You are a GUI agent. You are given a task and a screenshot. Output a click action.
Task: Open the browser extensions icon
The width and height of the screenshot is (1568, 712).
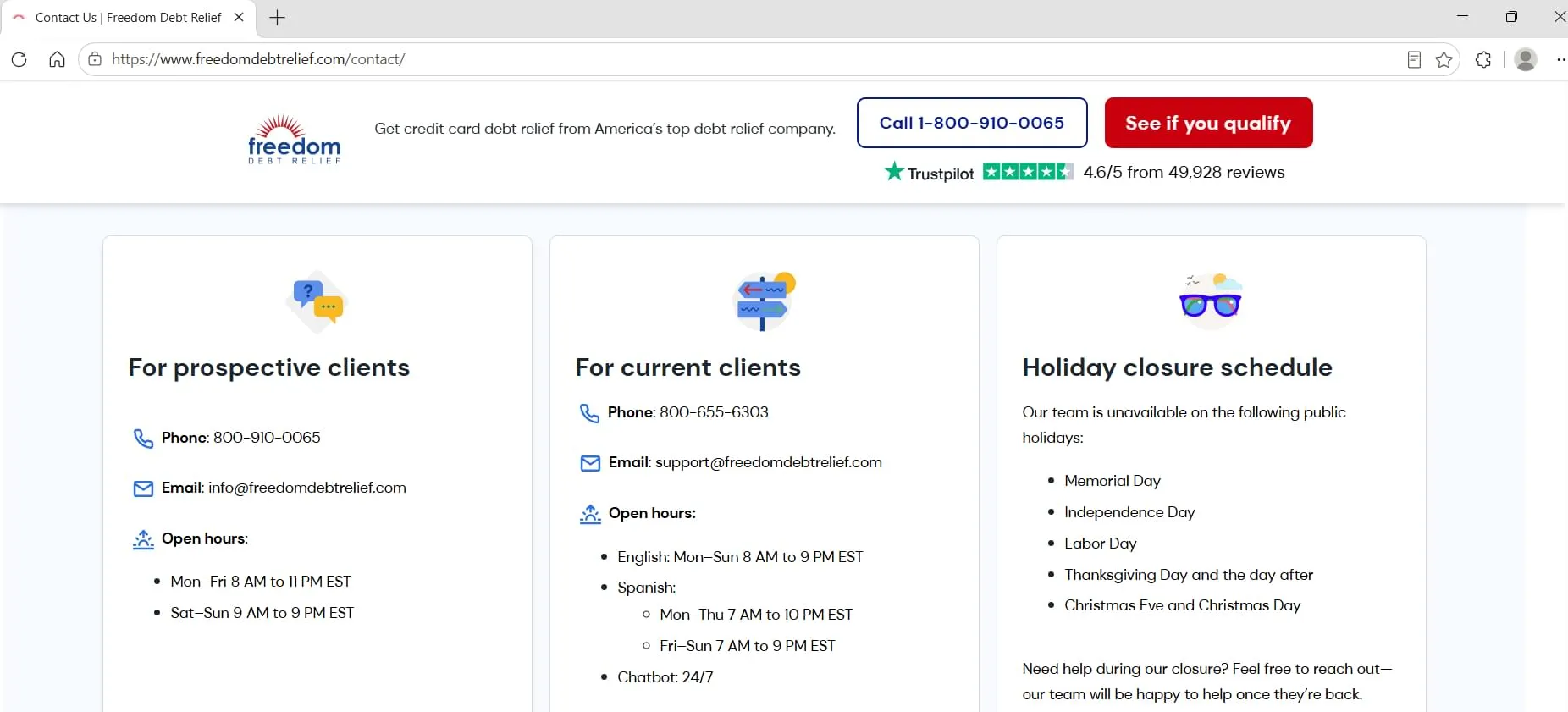coord(1483,59)
